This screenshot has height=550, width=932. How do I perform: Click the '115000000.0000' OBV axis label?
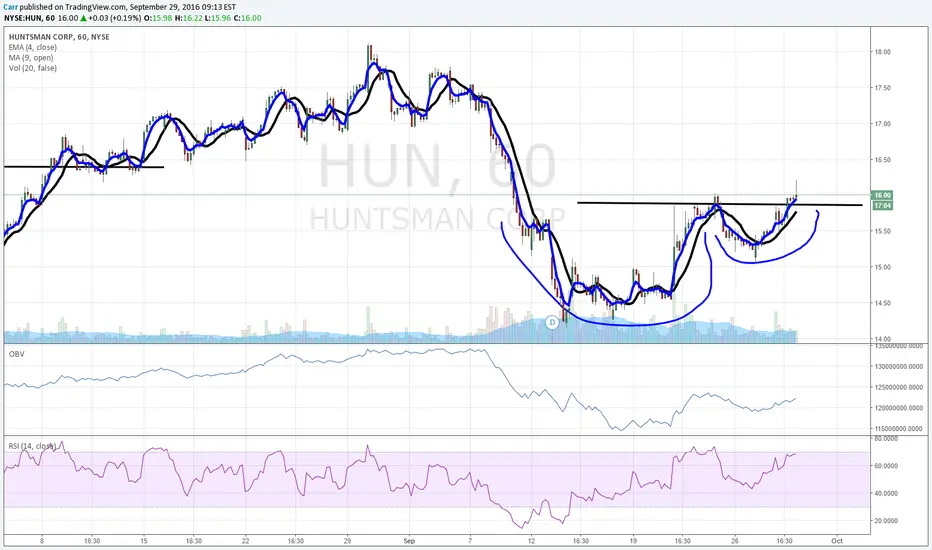point(899,428)
